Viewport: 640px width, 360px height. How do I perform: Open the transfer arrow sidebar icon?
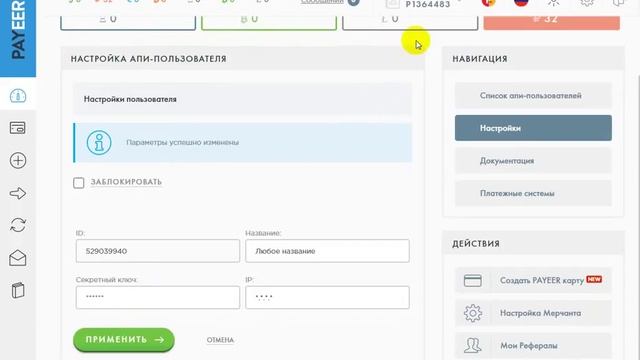tap(18, 193)
